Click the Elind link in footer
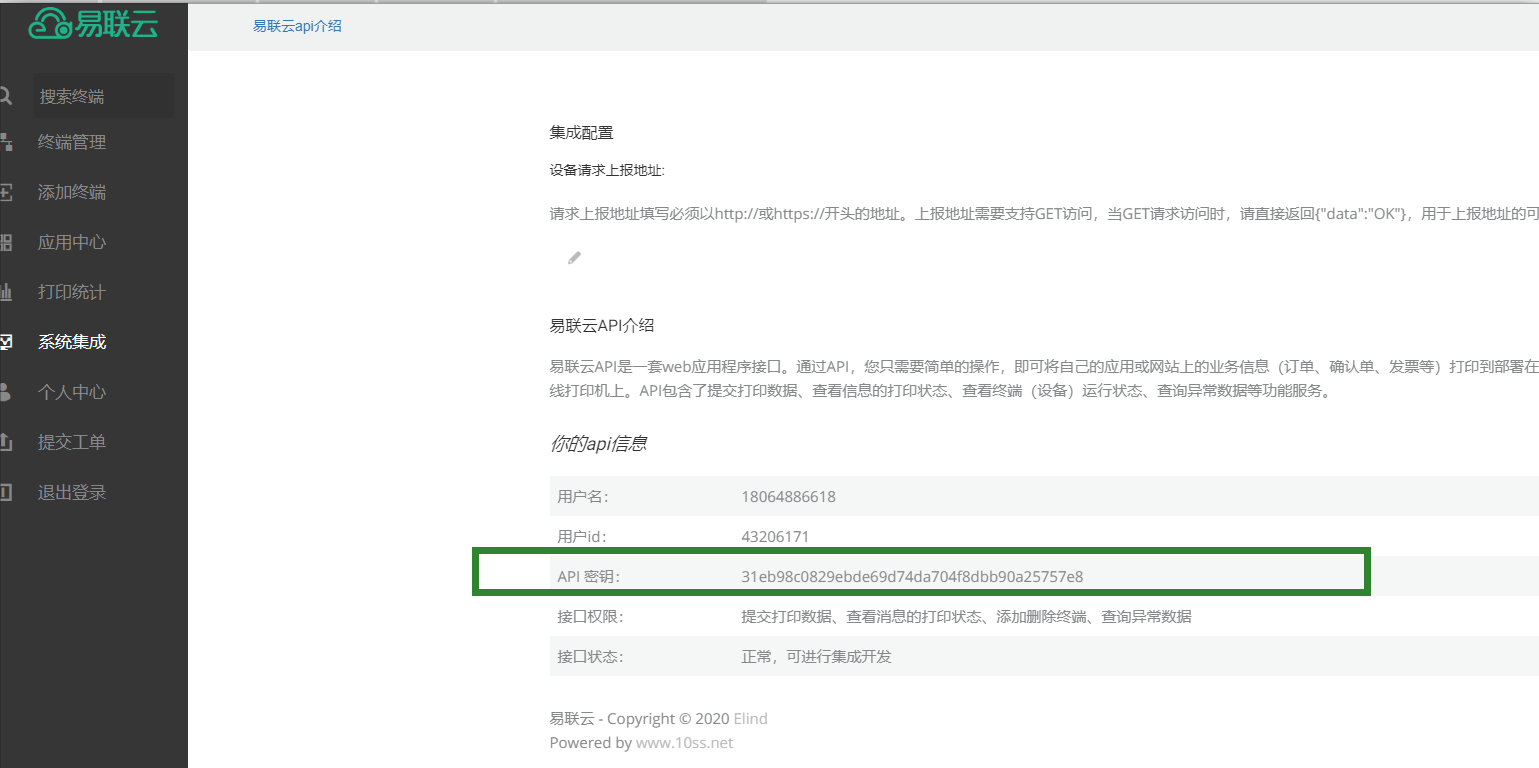Screen dimensions: 1539x768 pos(751,718)
